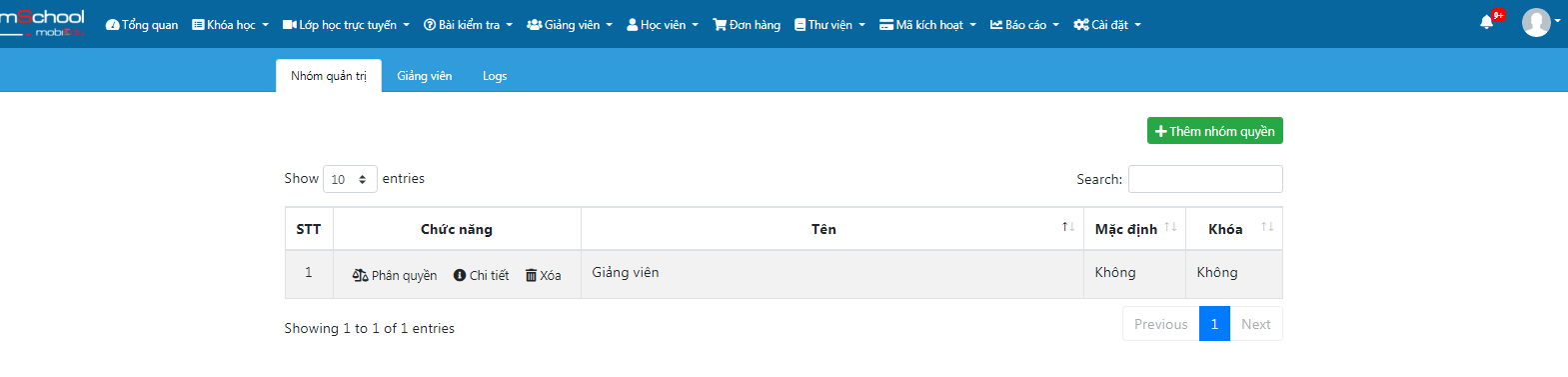Screen dimensions: 1568x377
Task: Click the Thêm nhóm quyền button
Action: tap(1215, 131)
